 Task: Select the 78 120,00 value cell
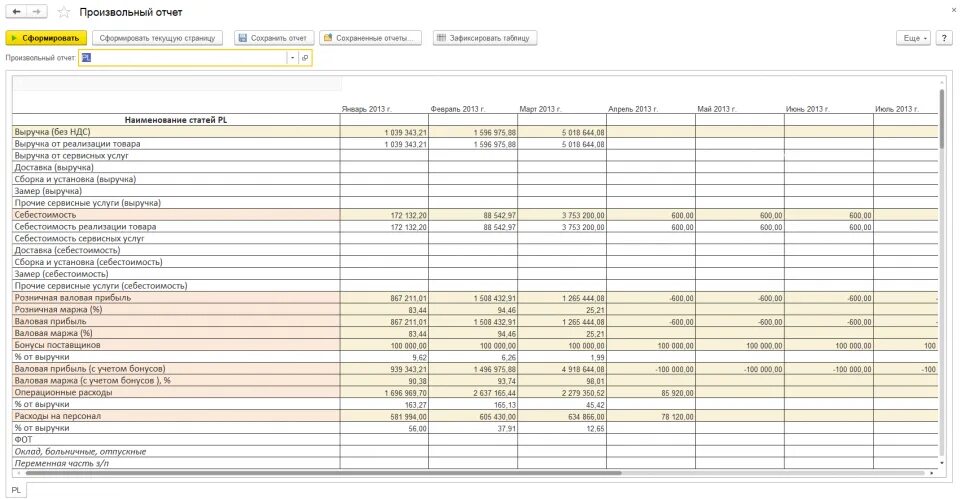pyautogui.click(x=650, y=416)
